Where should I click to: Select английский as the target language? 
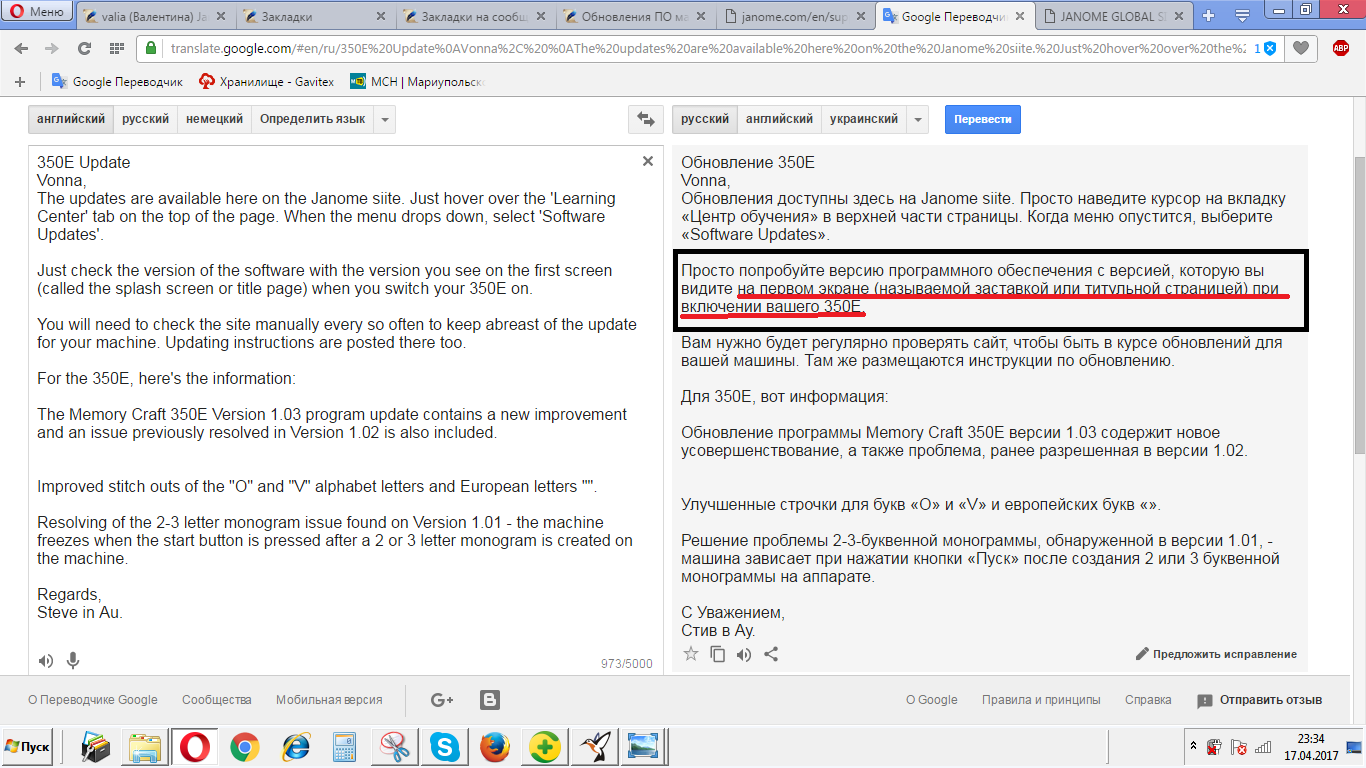pyautogui.click(x=779, y=119)
